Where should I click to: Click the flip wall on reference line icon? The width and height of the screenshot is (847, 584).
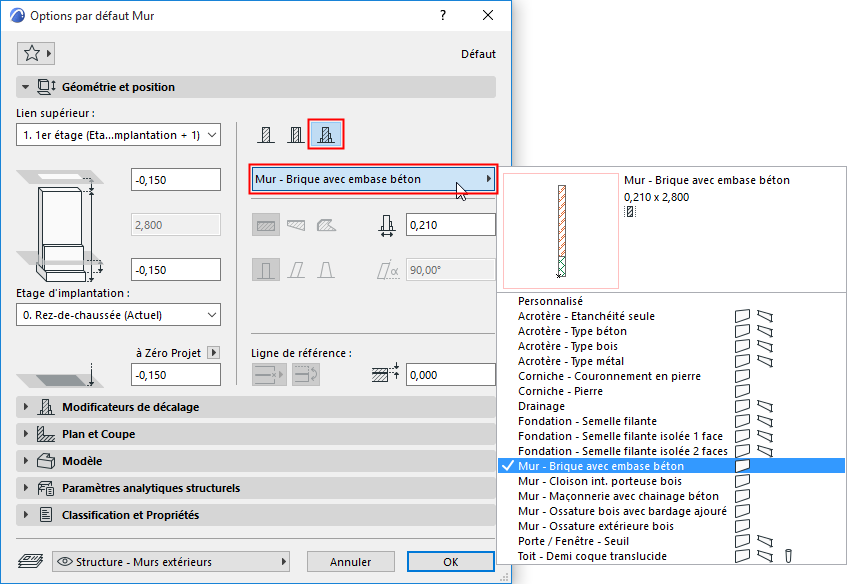(306, 374)
